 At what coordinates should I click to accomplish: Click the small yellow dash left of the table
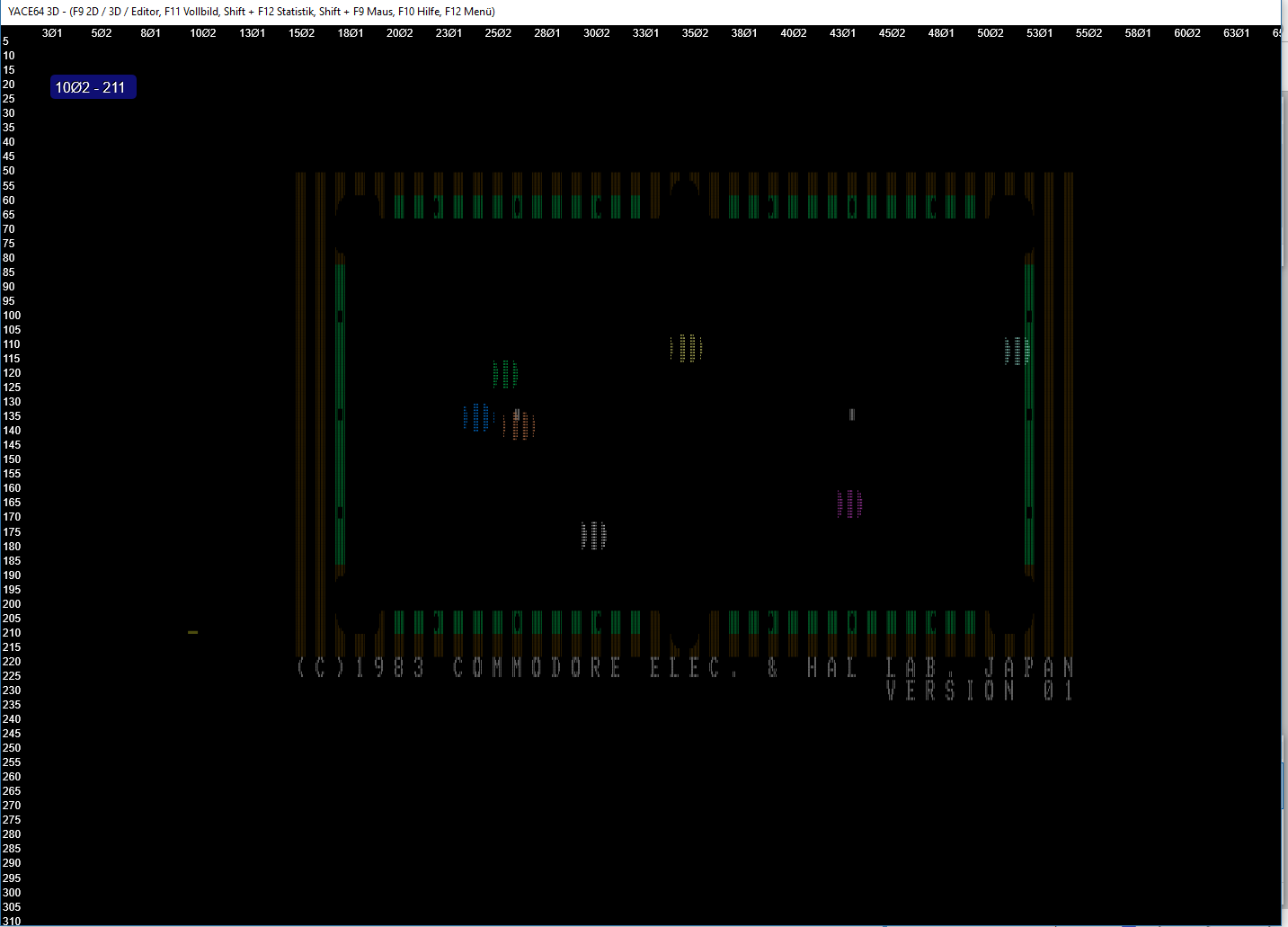click(x=192, y=632)
